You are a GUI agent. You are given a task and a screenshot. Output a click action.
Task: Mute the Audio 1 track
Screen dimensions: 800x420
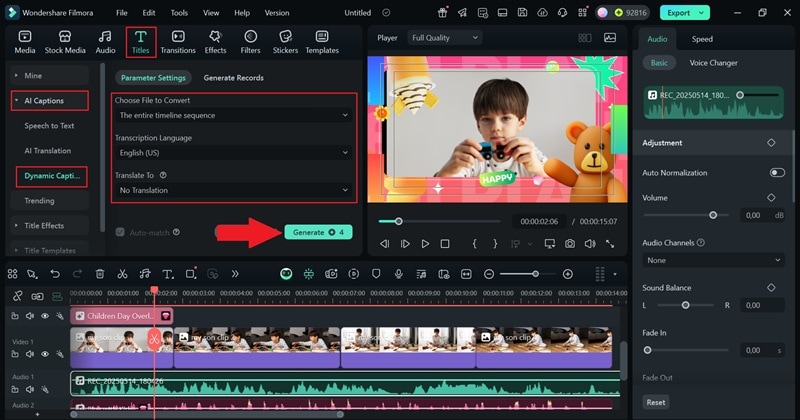click(x=30, y=389)
